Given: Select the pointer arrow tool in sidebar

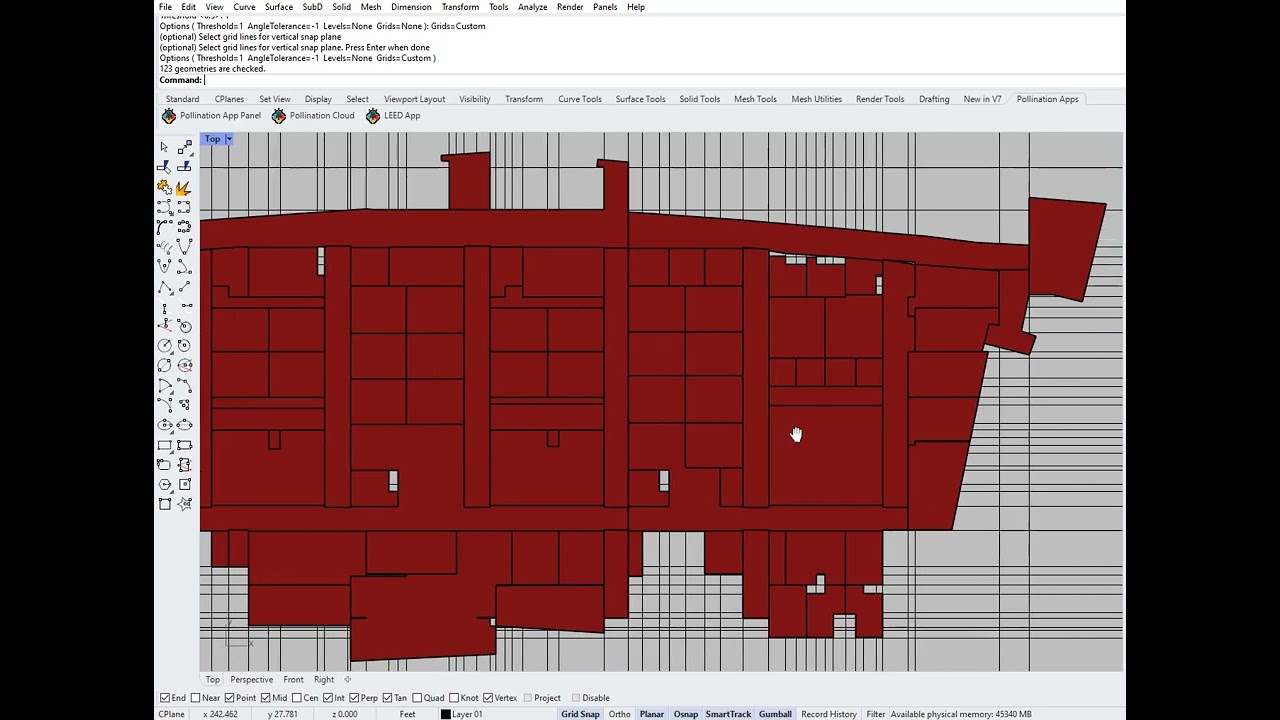Looking at the screenshot, I should [x=164, y=148].
